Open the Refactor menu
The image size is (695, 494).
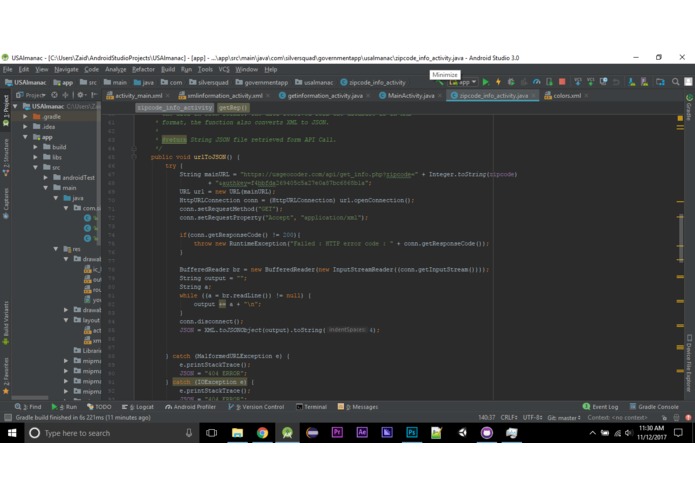(x=143, y=70)
